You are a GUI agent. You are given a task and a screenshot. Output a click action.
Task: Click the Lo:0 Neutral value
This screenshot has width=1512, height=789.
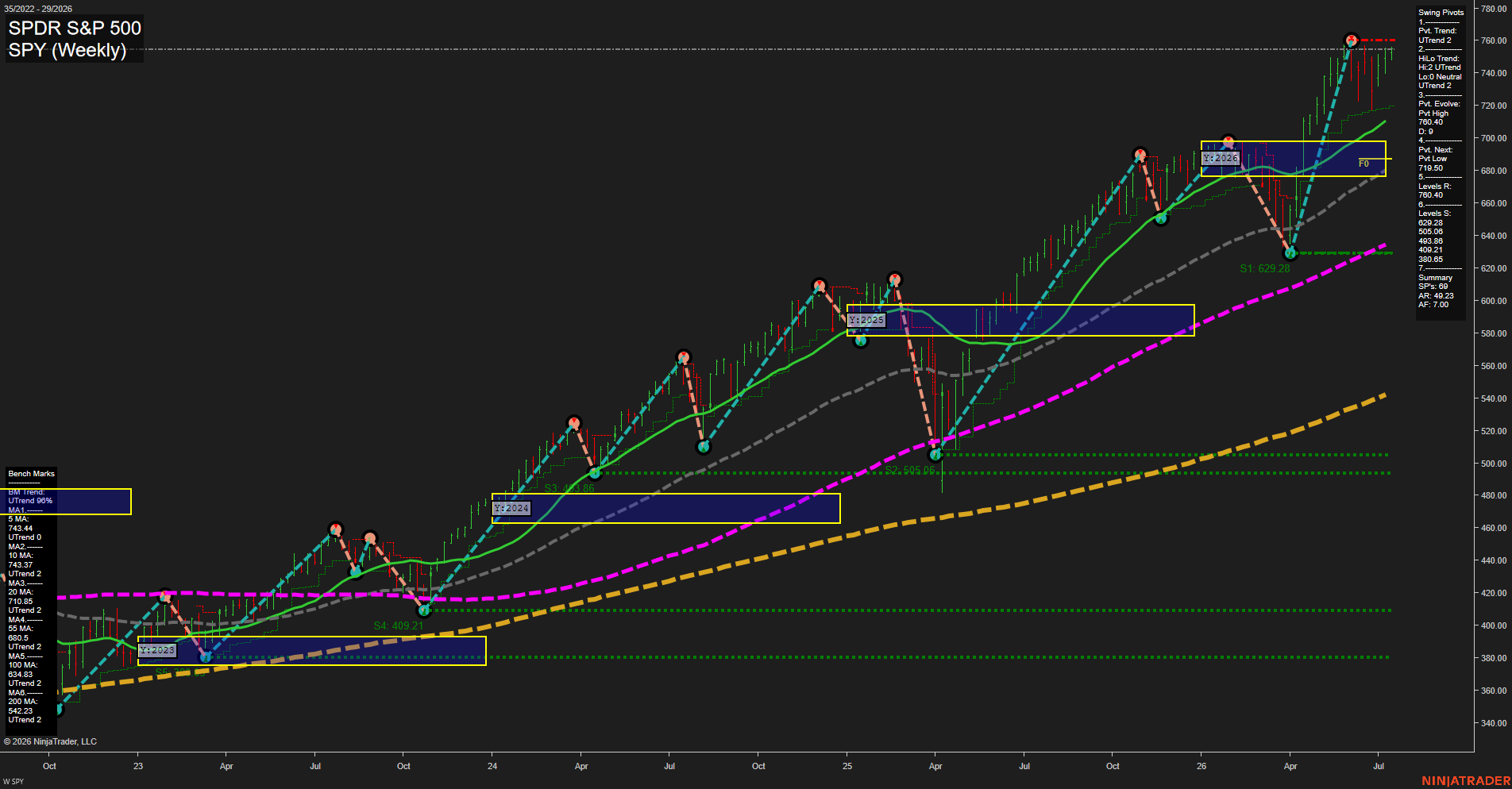point(1440,77)
